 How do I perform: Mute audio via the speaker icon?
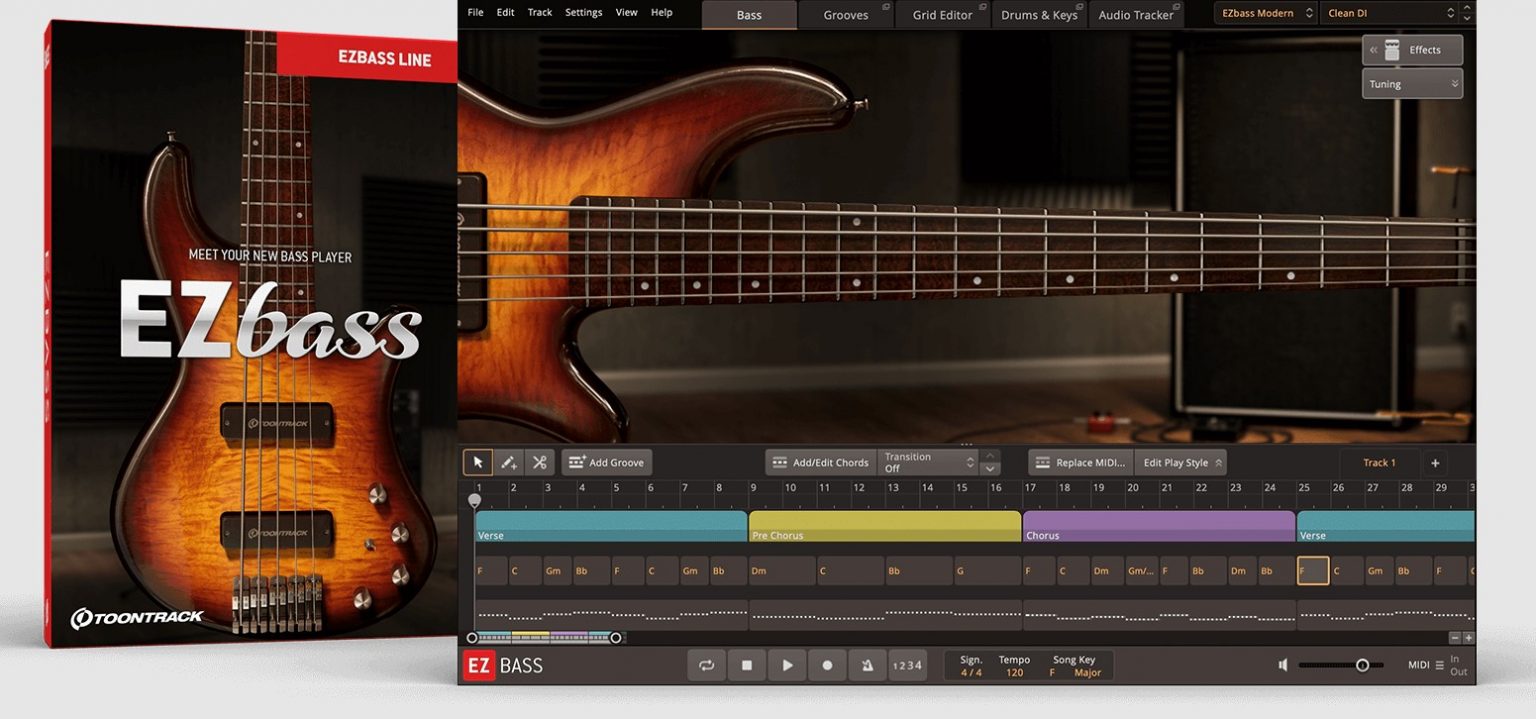coord(1283,663)
